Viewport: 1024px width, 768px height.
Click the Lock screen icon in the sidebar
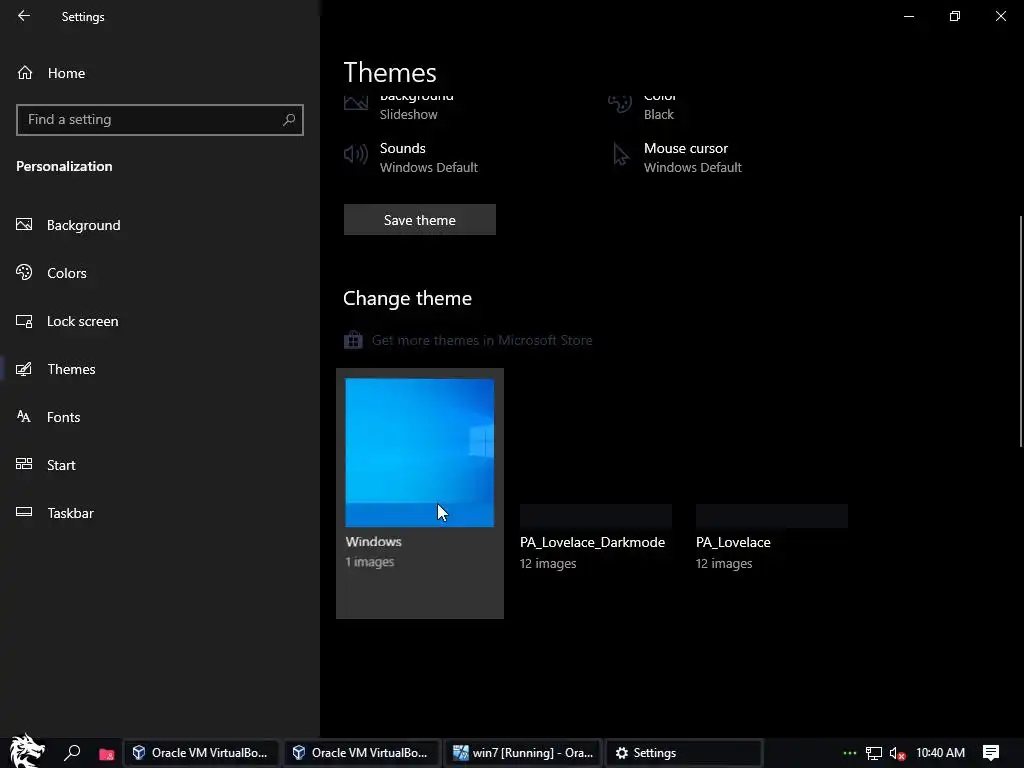24,321
